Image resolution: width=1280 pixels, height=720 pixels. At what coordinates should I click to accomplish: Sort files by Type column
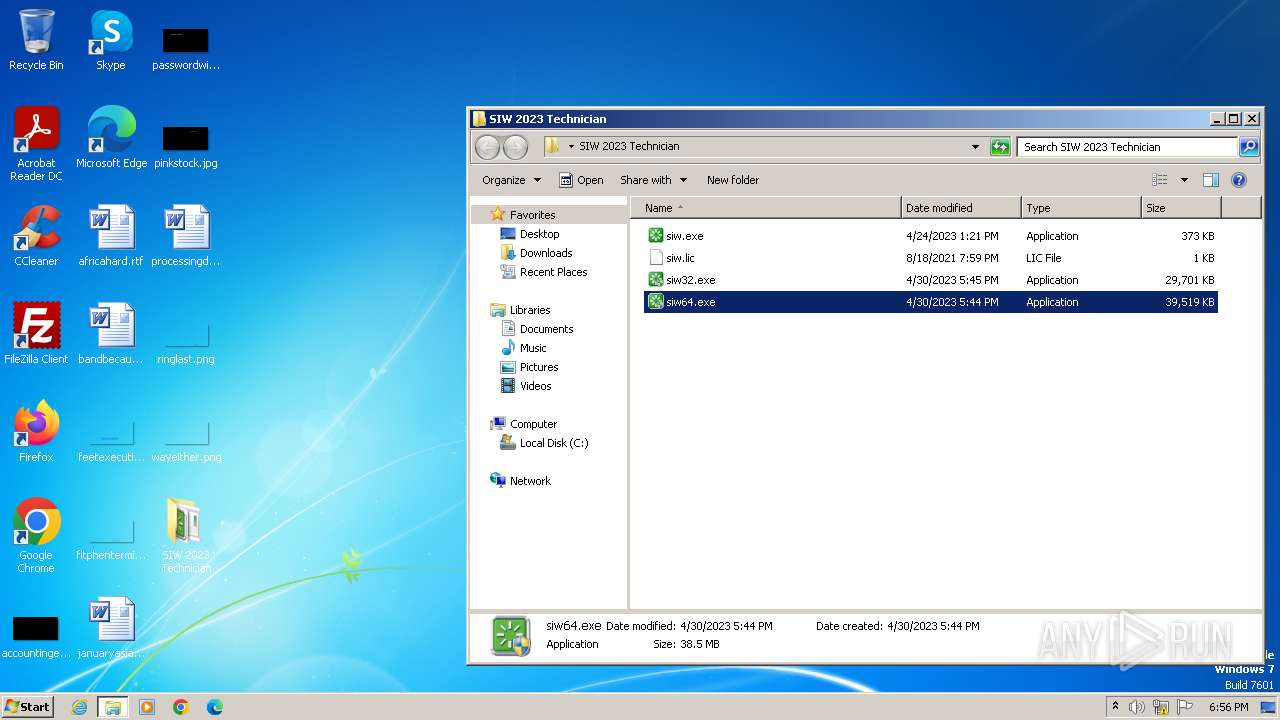1081,208
